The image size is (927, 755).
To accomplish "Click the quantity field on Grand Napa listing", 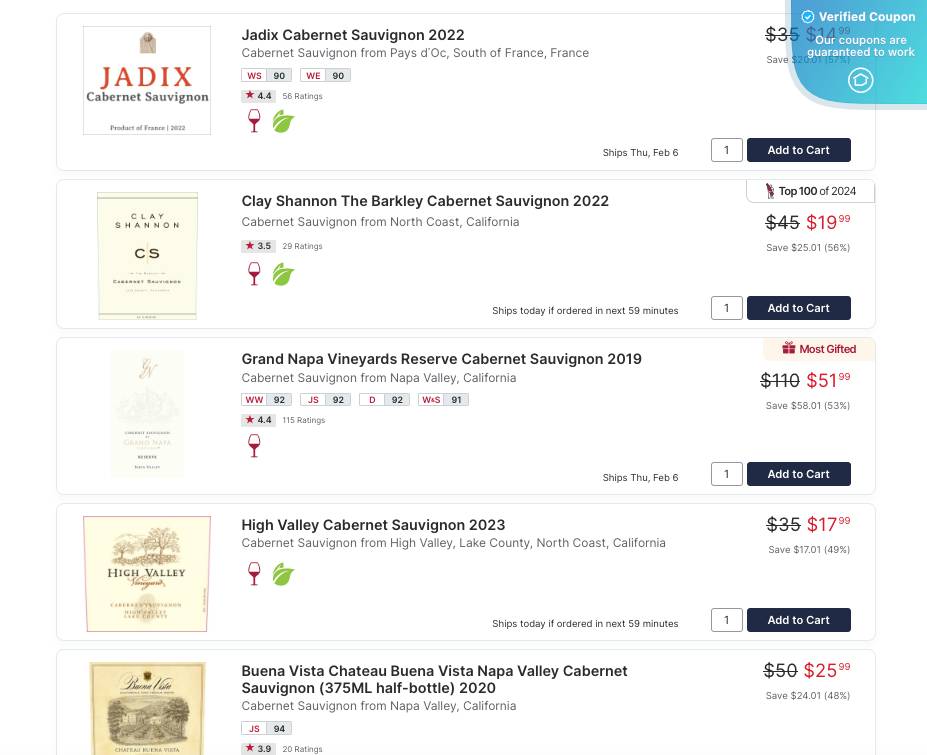I will [x=726, y=474].
